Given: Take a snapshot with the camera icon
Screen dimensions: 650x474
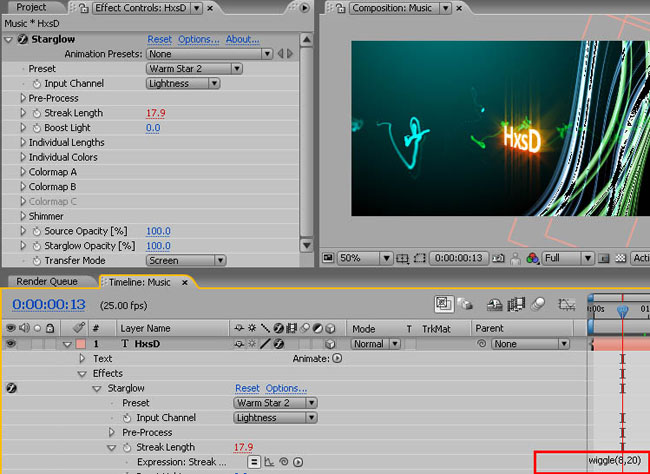Looking at the screenshot, I should (x=501, y=258).
